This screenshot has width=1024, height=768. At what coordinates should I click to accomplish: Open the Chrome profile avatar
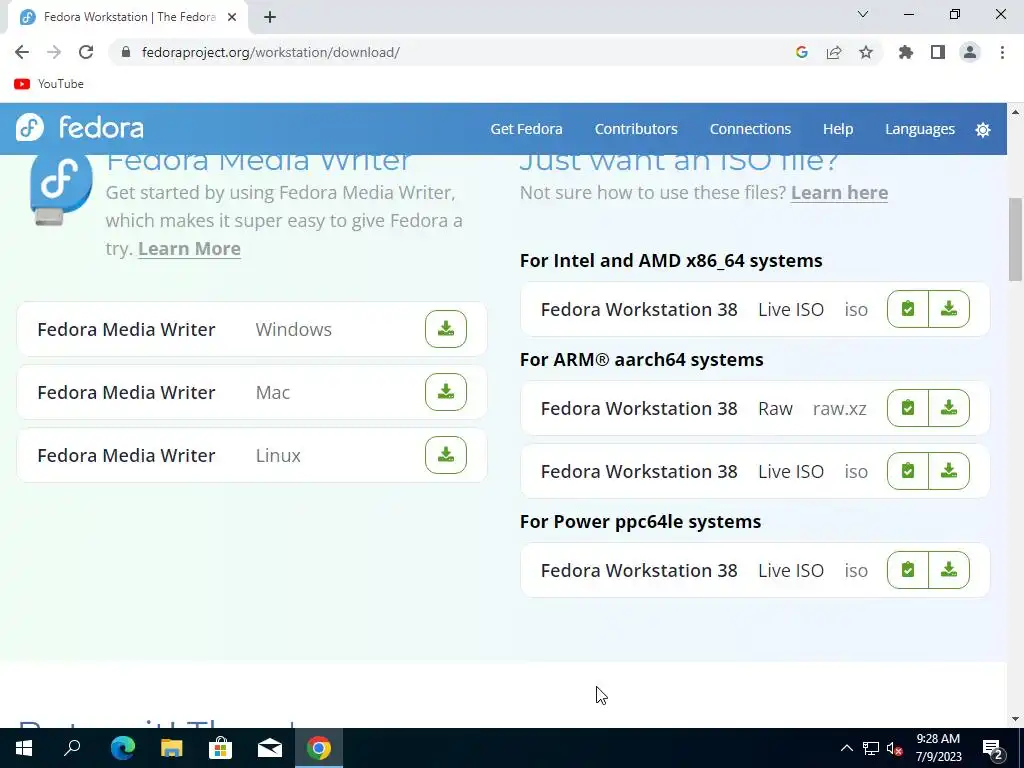point(970,52)
